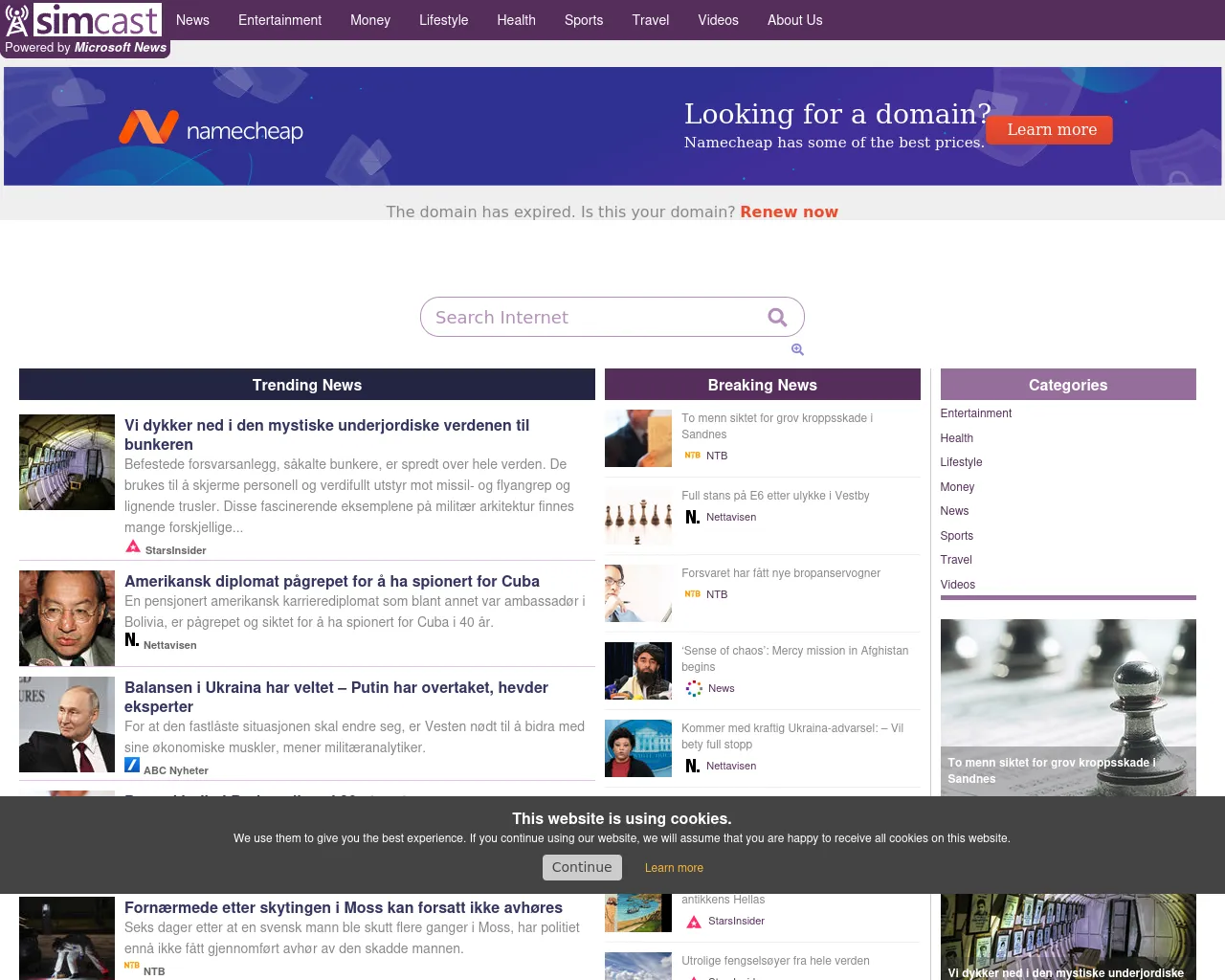Open Forsvaret har fått nye bropanservogner story
The height and width of the screenshot is (980, 1225).
tap(781, 573)
